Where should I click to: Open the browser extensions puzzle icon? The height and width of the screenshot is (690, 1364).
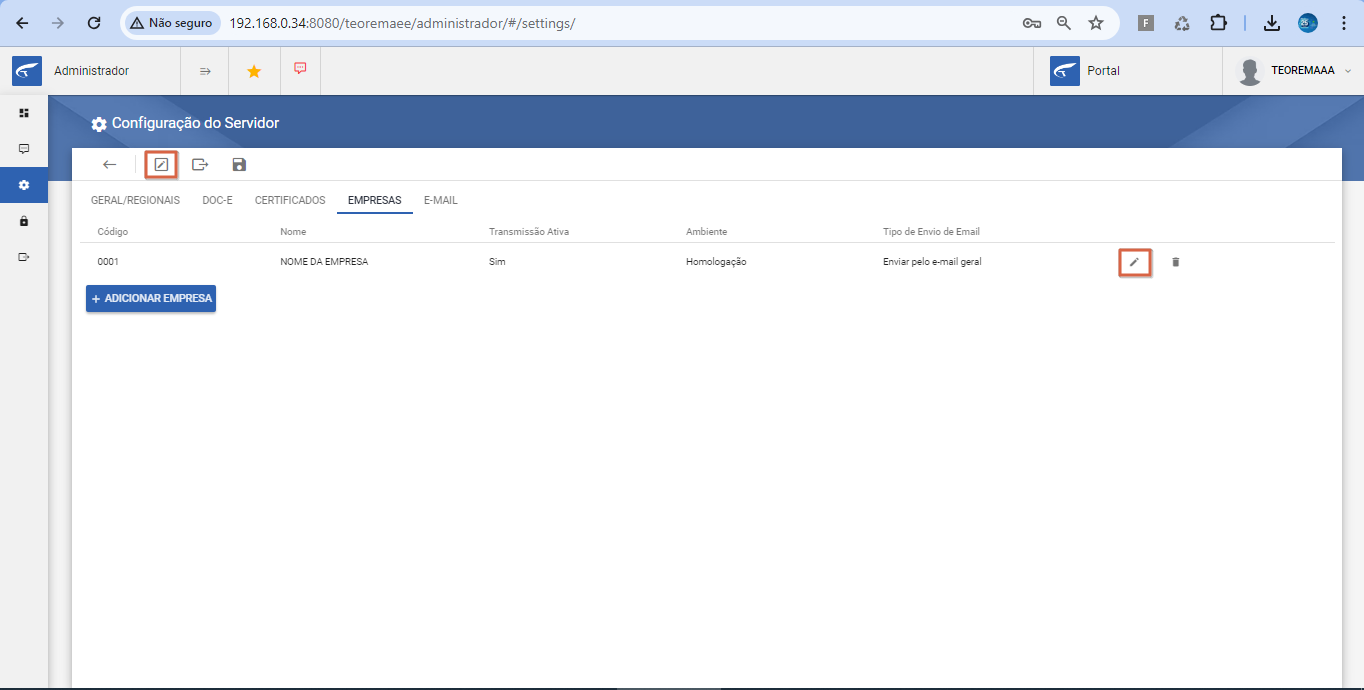point(1218,23)
